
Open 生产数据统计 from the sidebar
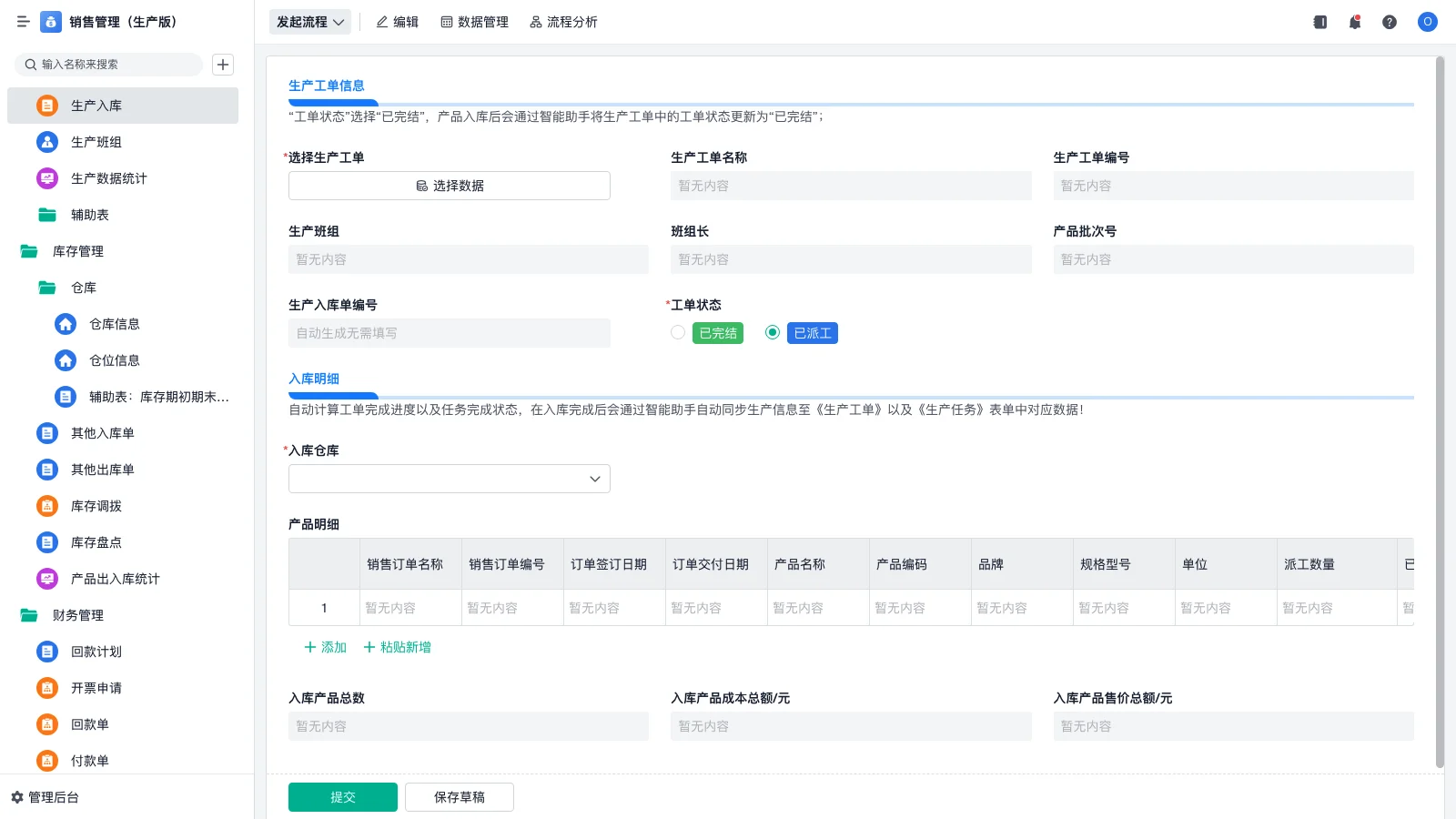point(108,178)
